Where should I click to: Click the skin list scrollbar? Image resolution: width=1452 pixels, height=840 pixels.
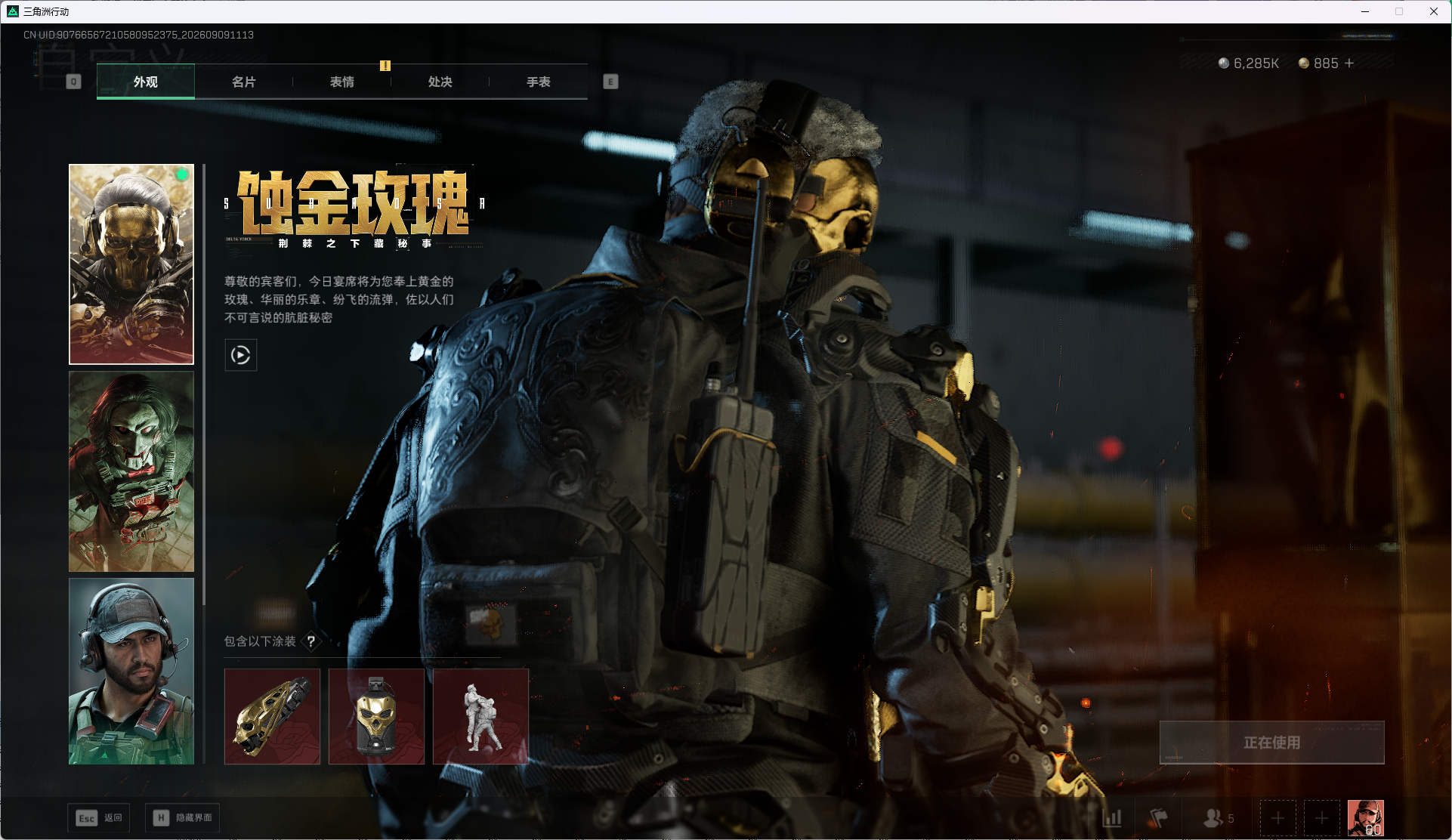point(204,385)
